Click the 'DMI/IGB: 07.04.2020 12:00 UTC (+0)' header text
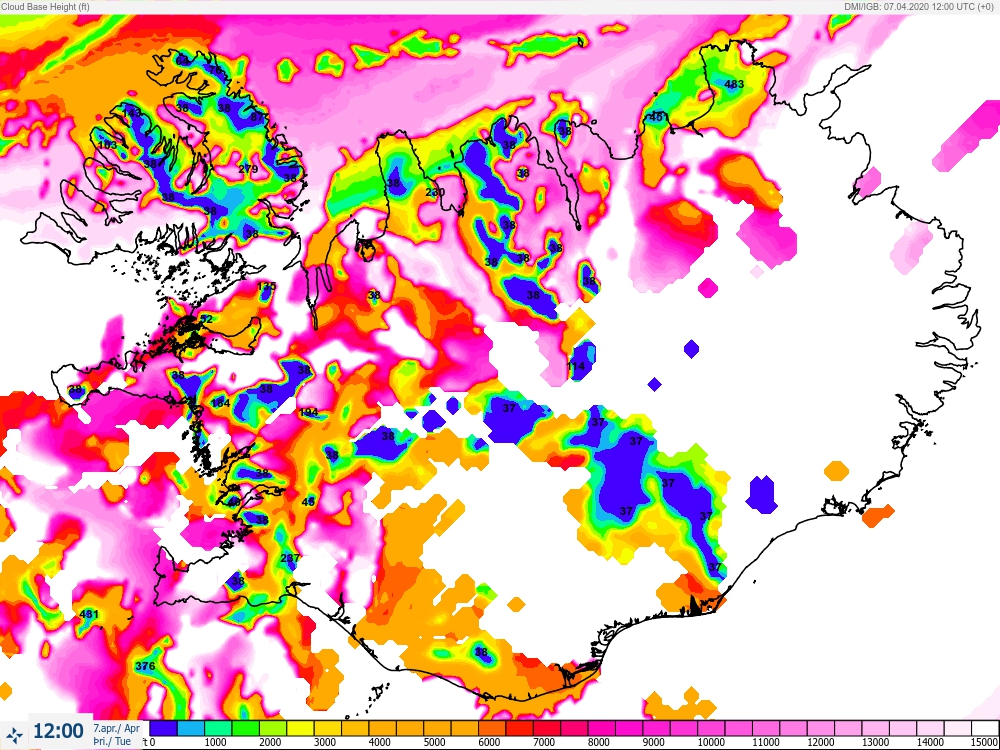 [x=920, y=7]
